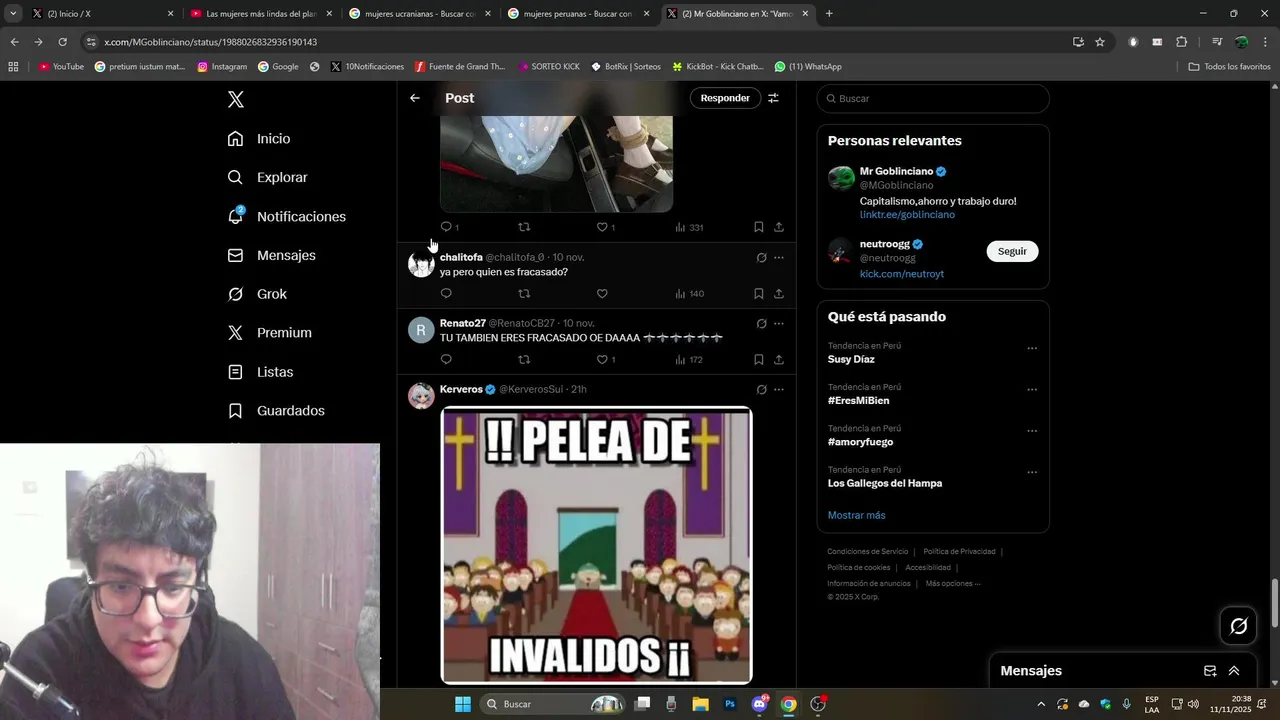View analytics of chalitofa's comment (140)
The height and width of the screenshot is (720, 1280).
690,294
